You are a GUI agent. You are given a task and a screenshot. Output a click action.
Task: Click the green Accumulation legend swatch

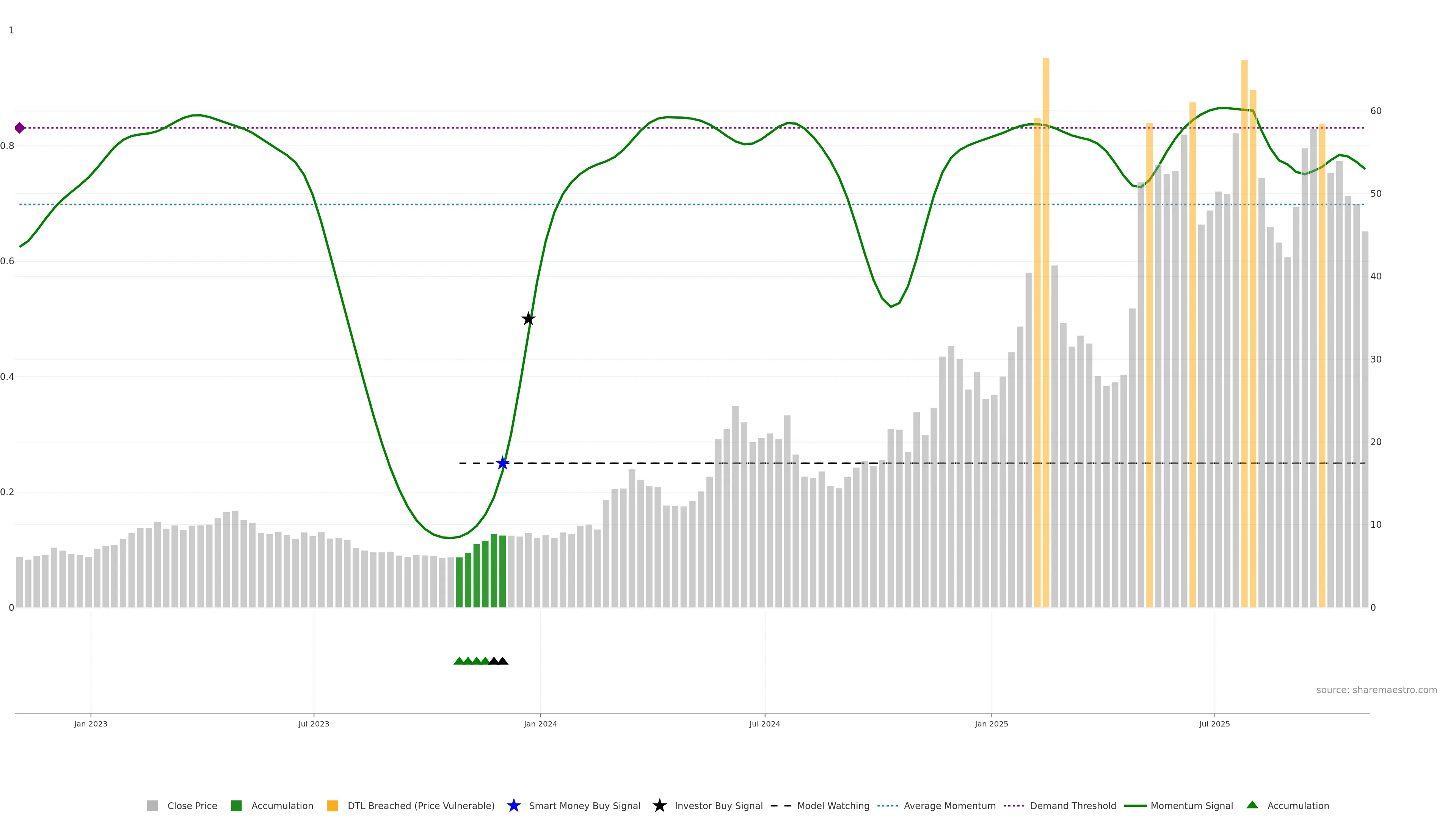click(x=236, y=806)
